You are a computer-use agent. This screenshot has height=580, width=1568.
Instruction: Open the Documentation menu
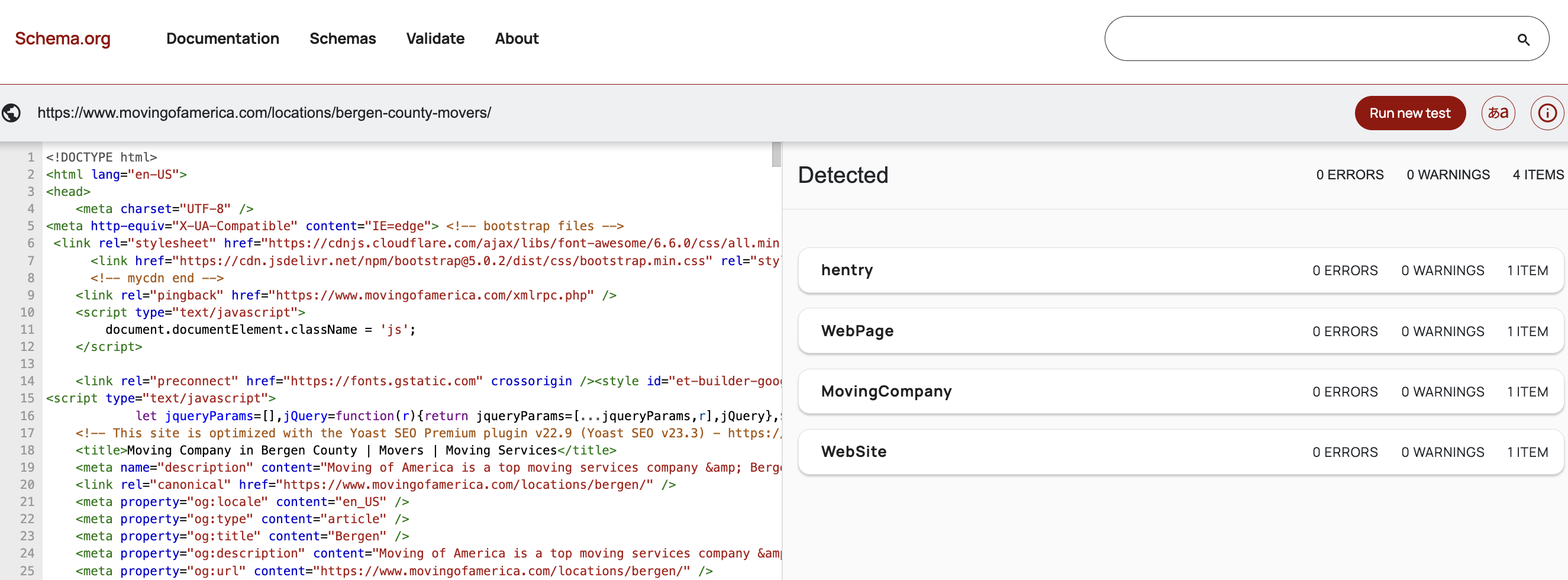point(223,38)
